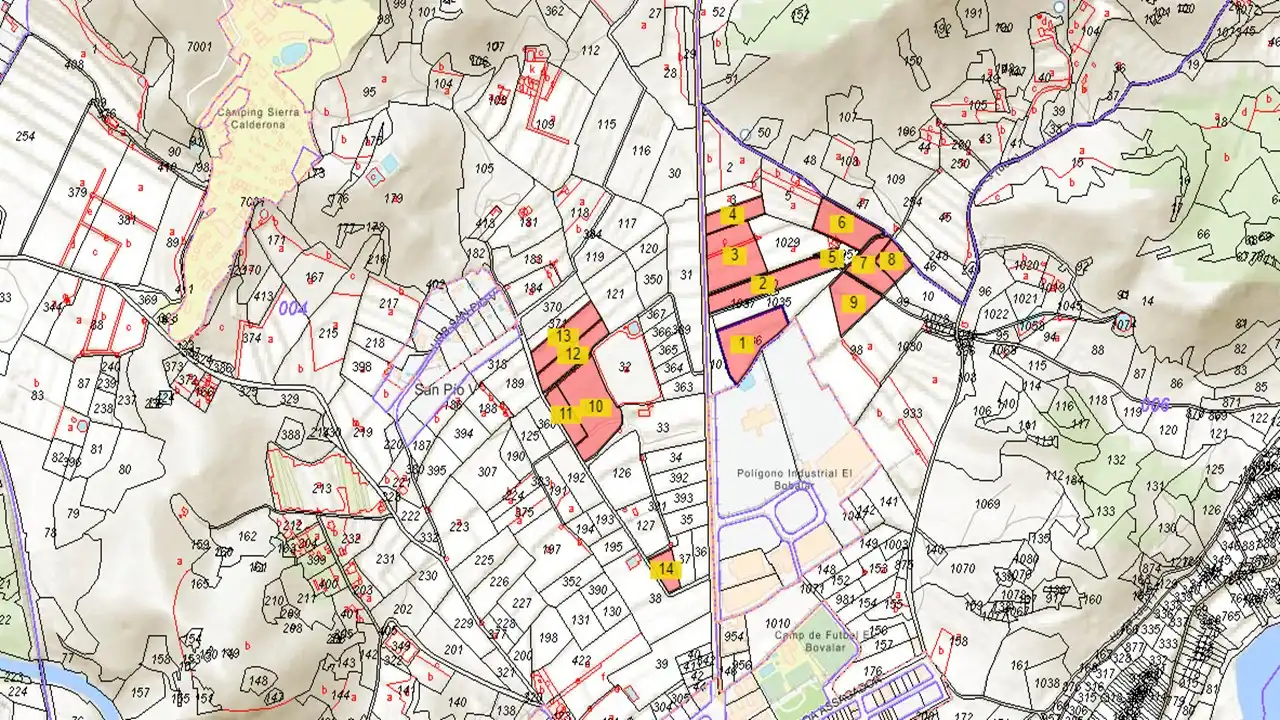Click parcel number 254

point(26,136)
